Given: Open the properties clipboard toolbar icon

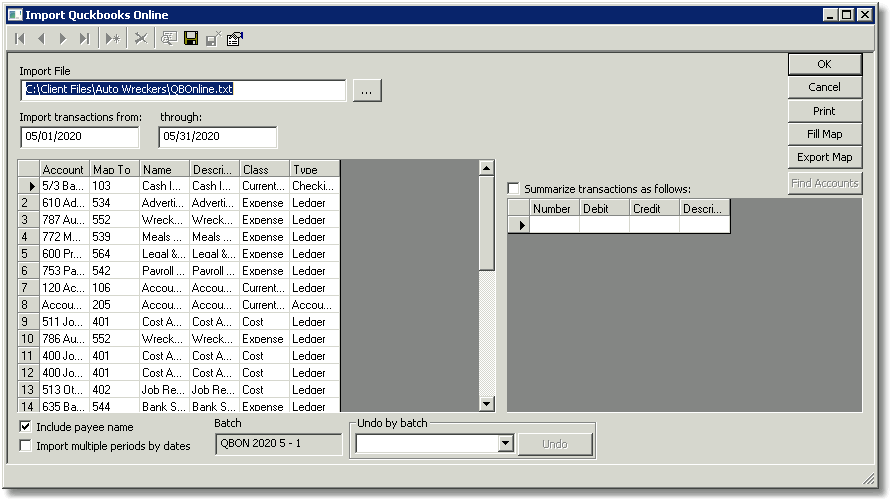Looking at the screenshot, I should point(235,39).
